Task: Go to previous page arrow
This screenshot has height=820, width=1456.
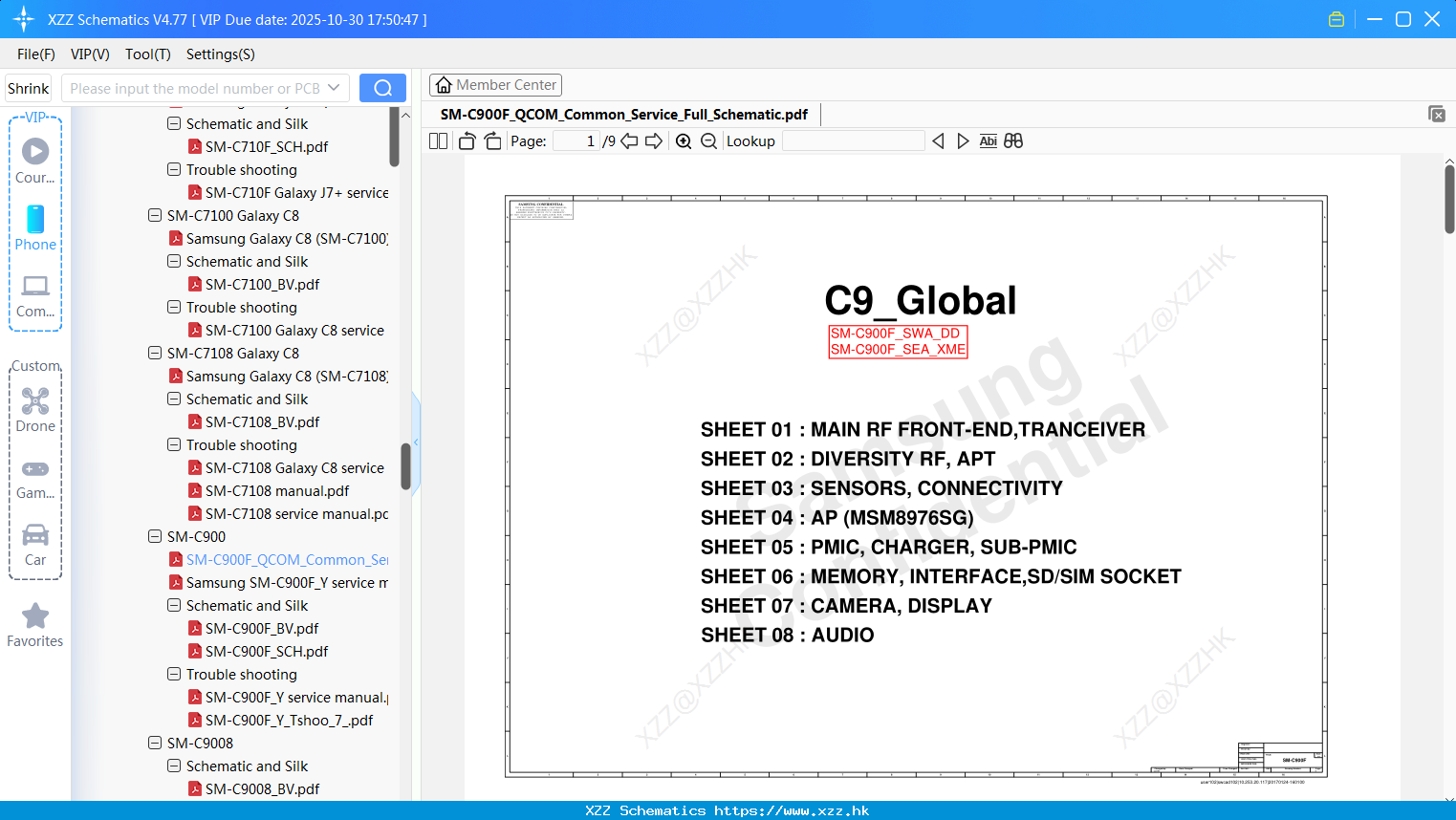Action: point(629,141)
